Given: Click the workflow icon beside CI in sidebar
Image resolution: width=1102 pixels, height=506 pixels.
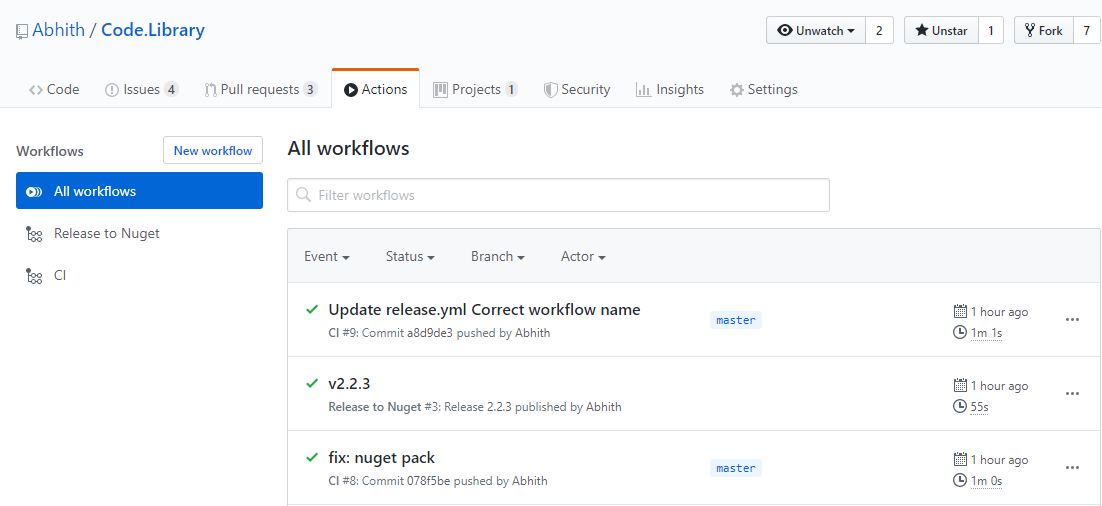Looking at the screenshot, I should (34, 276).
